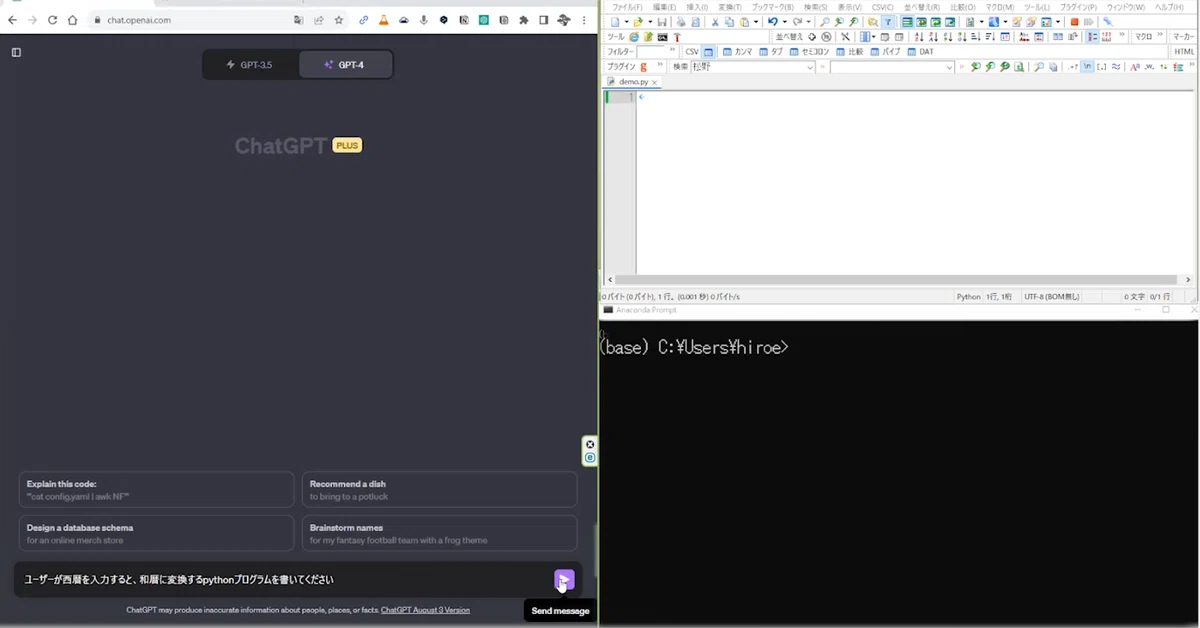1200x628 pixels.
Task: Enable セミコロン separated mode
Action: [810, 52]
